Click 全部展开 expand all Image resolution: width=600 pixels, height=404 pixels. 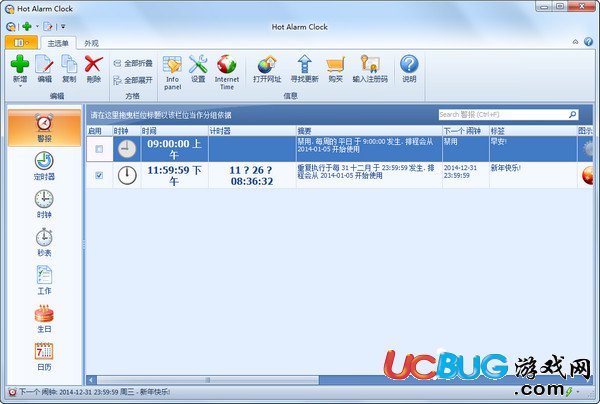tap(133, 80)
